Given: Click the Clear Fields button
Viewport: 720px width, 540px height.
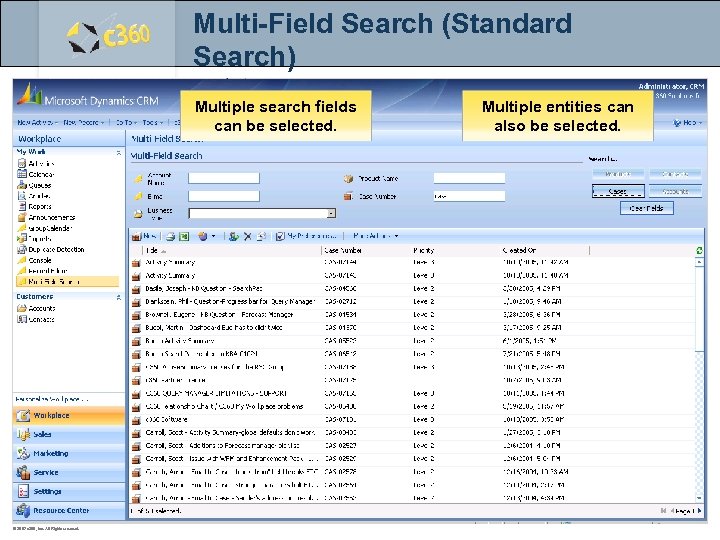Looking at the screenshot, I should tap(647, 208).
